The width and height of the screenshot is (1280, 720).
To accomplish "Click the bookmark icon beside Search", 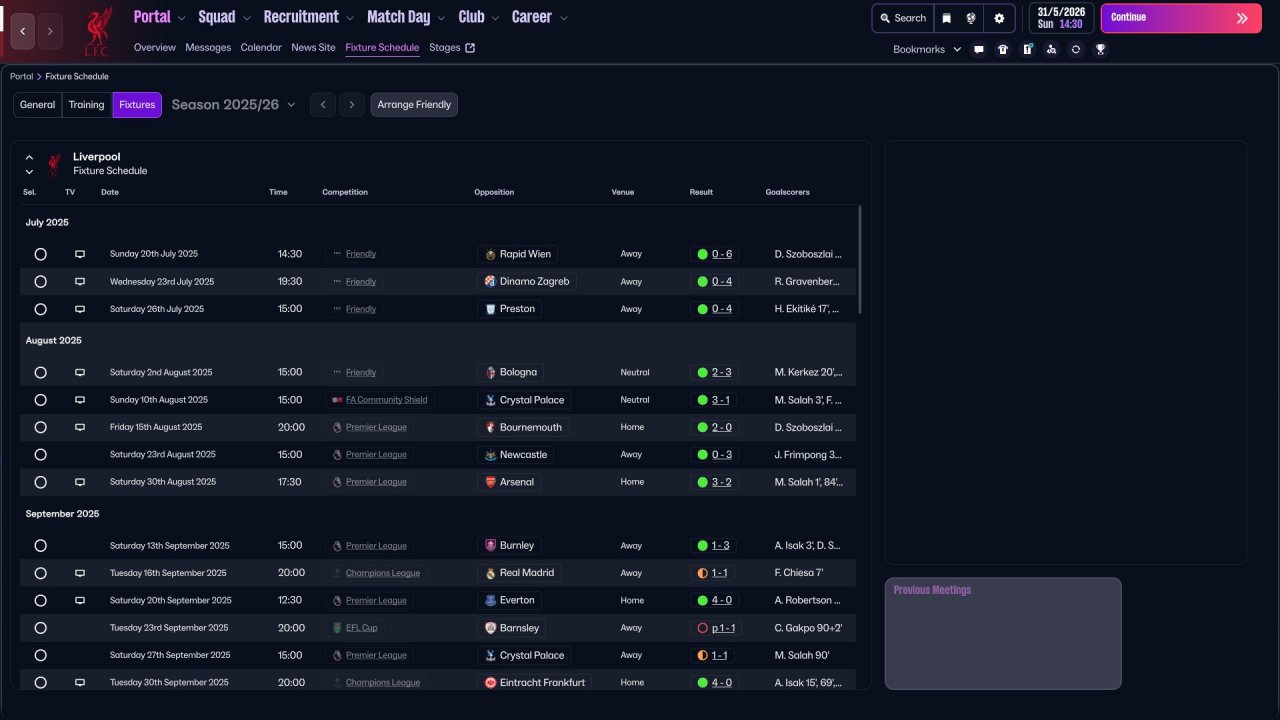I will (947, 18).
